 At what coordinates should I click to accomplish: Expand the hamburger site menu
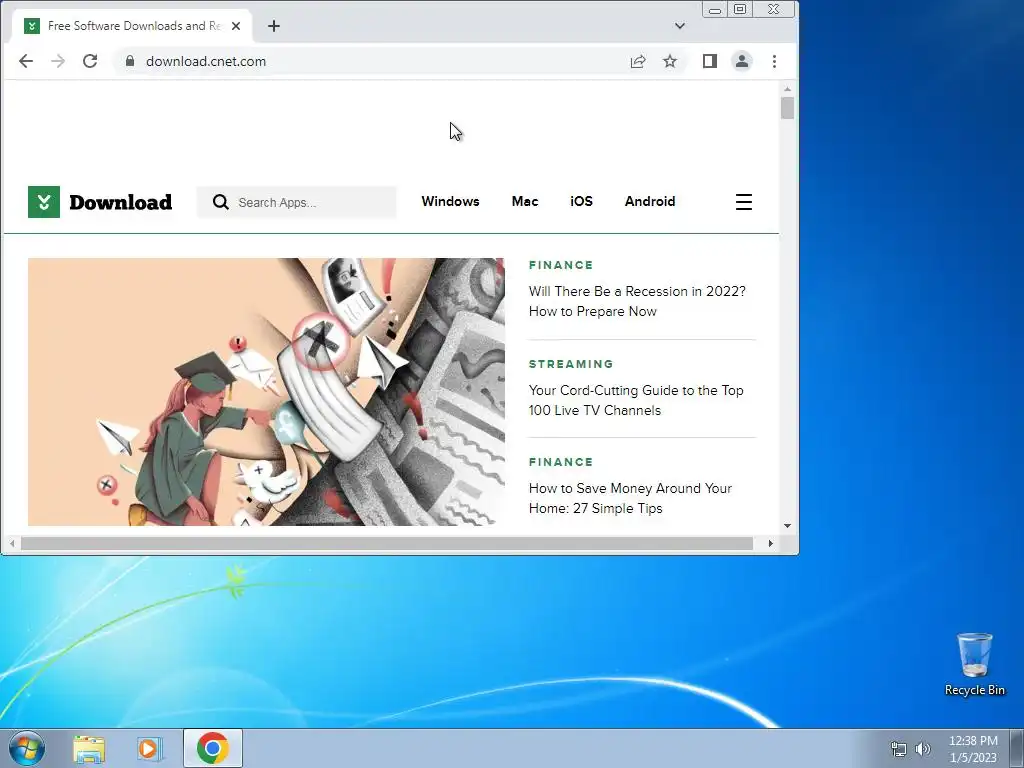(x=744, y=202)
